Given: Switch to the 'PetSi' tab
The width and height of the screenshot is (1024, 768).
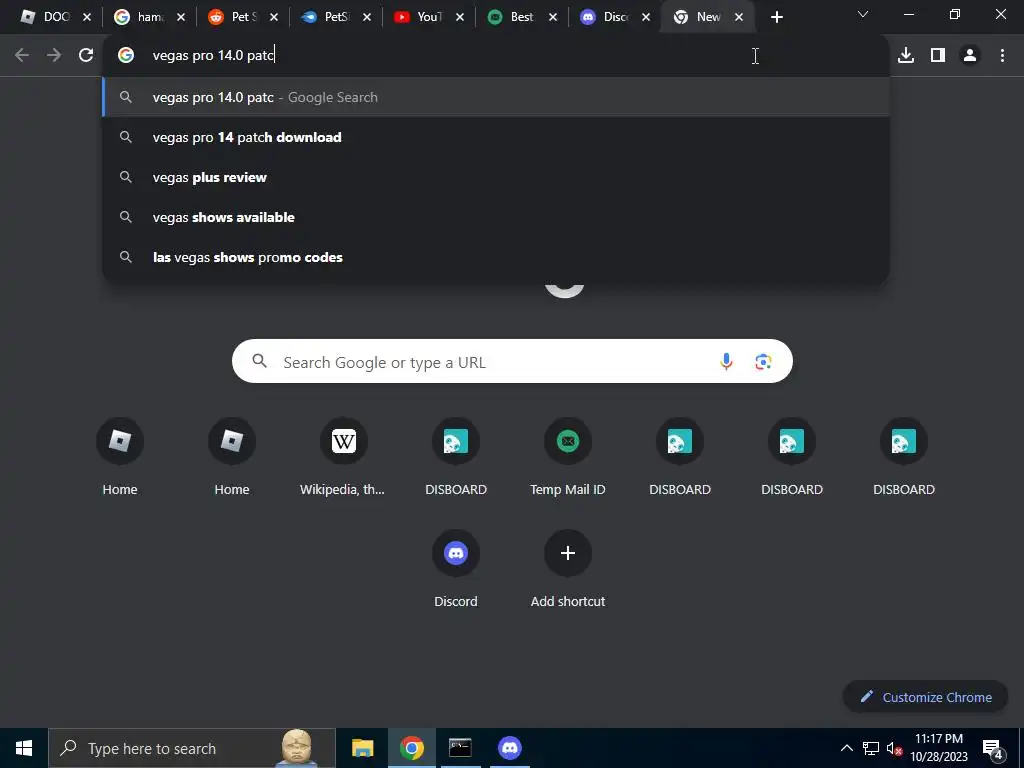Looking at the screenshot, I should coord(336,17).
